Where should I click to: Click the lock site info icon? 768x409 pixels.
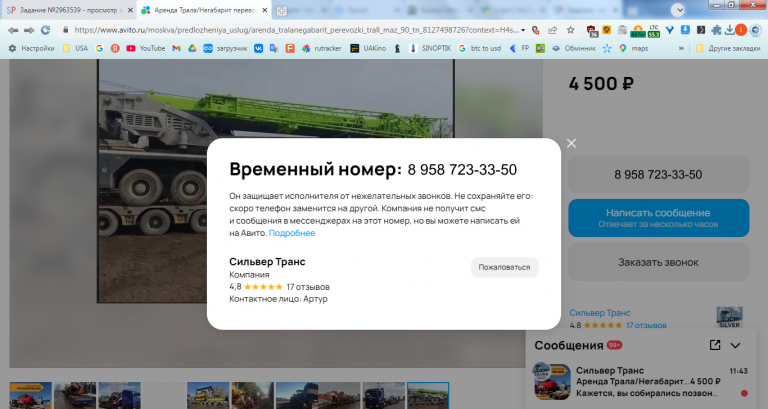[65, 30]
